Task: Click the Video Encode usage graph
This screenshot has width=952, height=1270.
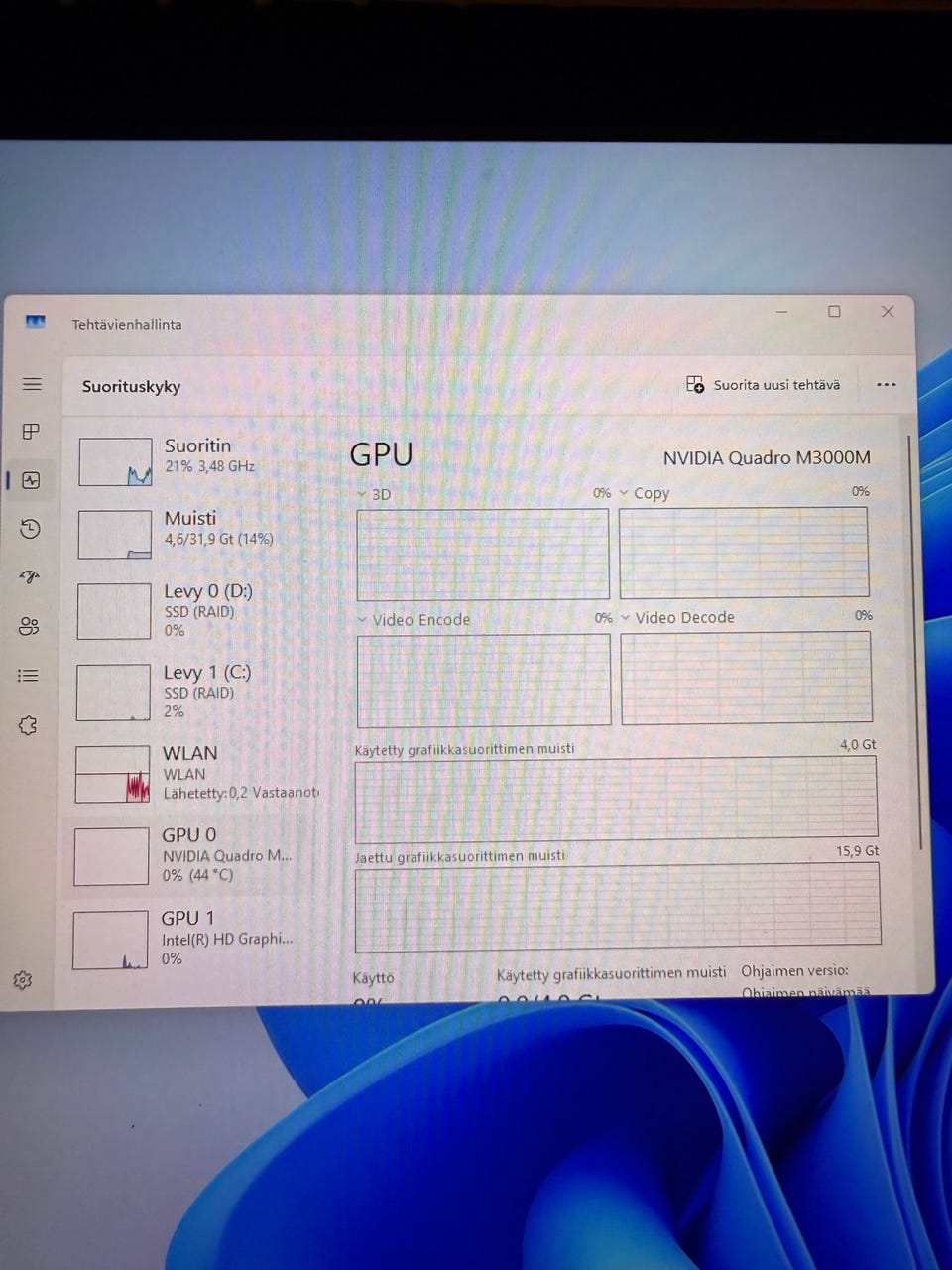Action: point(484,681)
